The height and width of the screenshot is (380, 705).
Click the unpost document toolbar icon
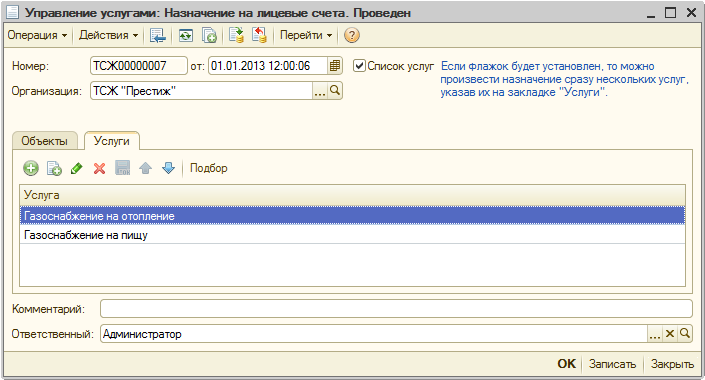pos(259,35)
